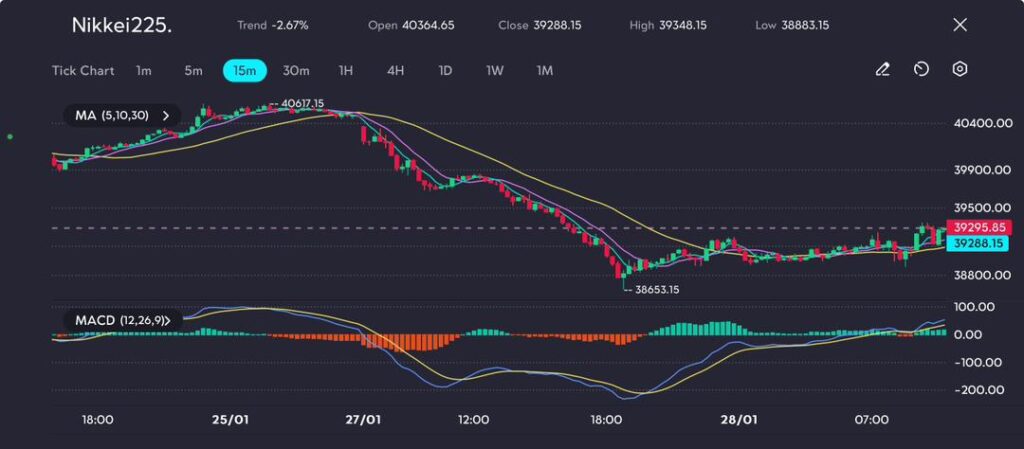Click the 25/01 date label
The image size is (1024, 449).
point(231,419)
